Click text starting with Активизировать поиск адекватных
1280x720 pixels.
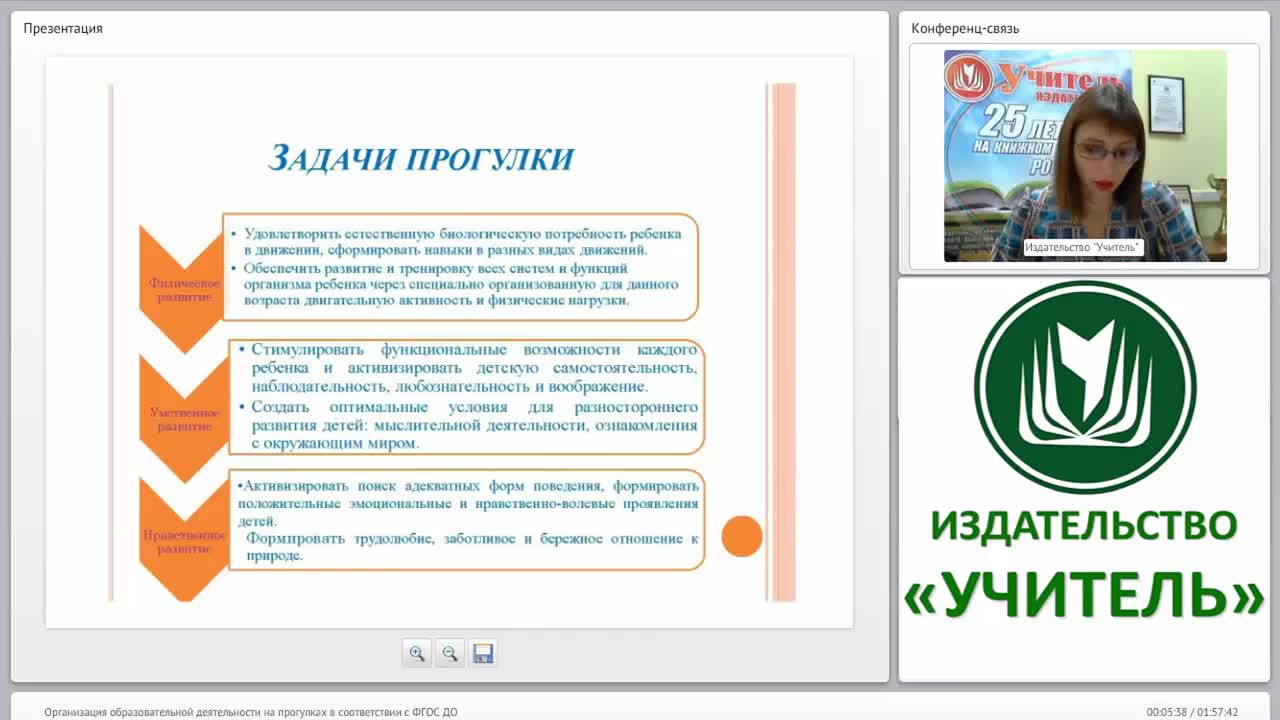coord(468,503)
